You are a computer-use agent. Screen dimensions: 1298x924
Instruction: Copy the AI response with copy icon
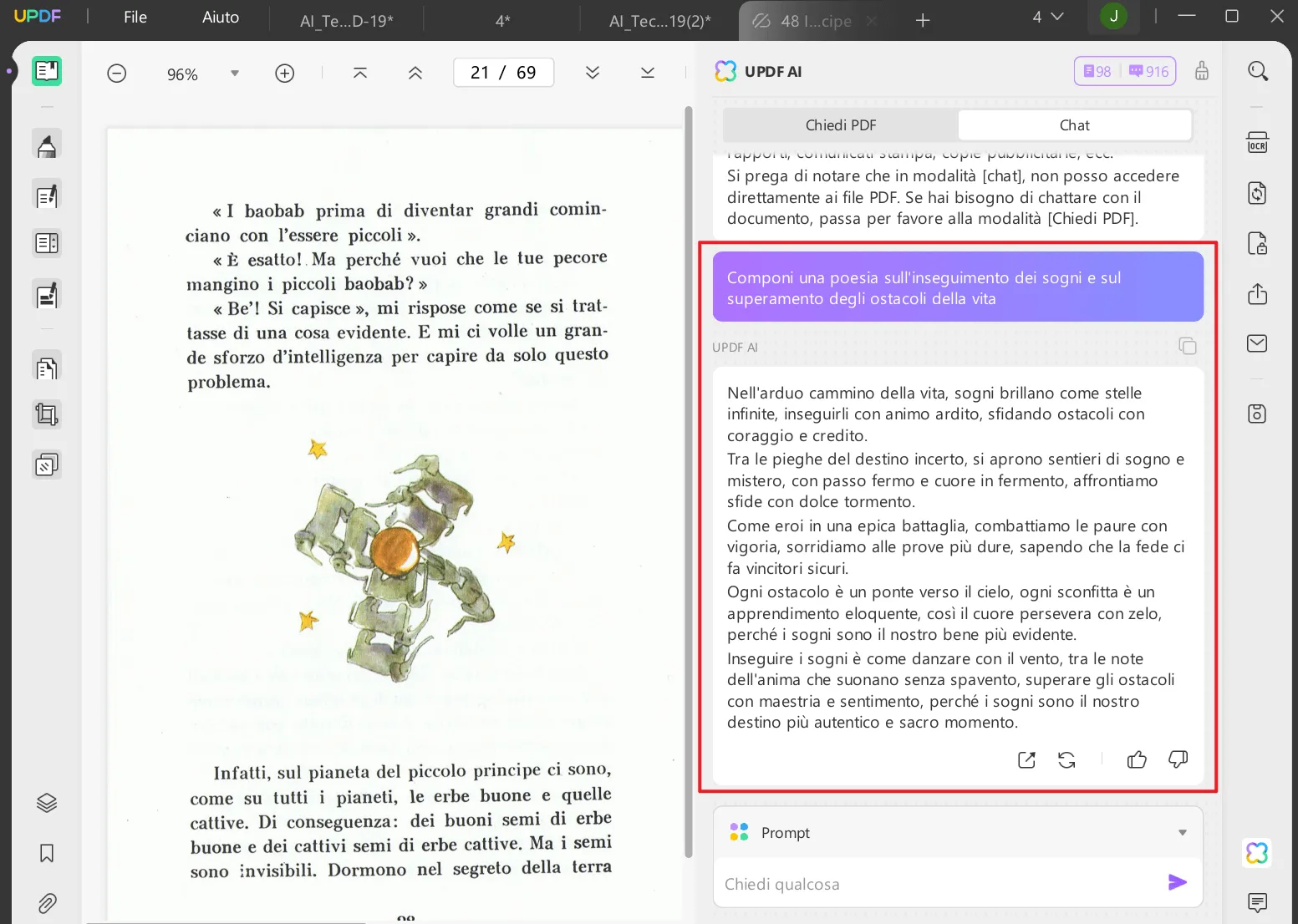click(x=1188, y=346)
